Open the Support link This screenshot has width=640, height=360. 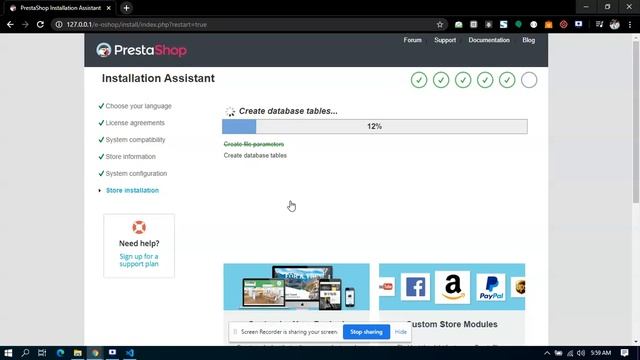(445, 40)
